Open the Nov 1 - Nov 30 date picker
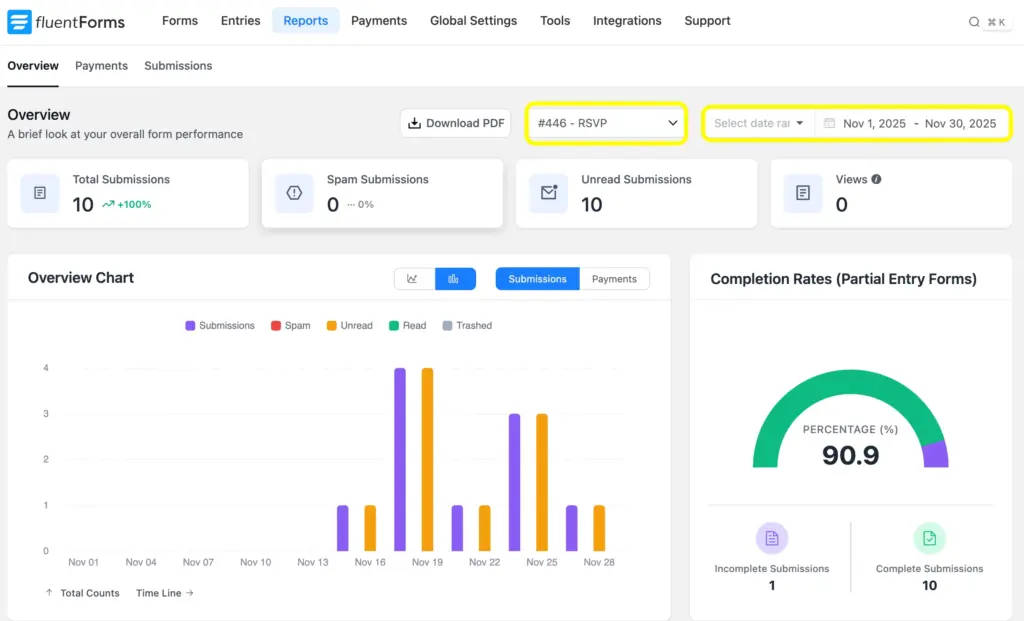Viewport: 1024px width, 621px height. tap(912, 123)
